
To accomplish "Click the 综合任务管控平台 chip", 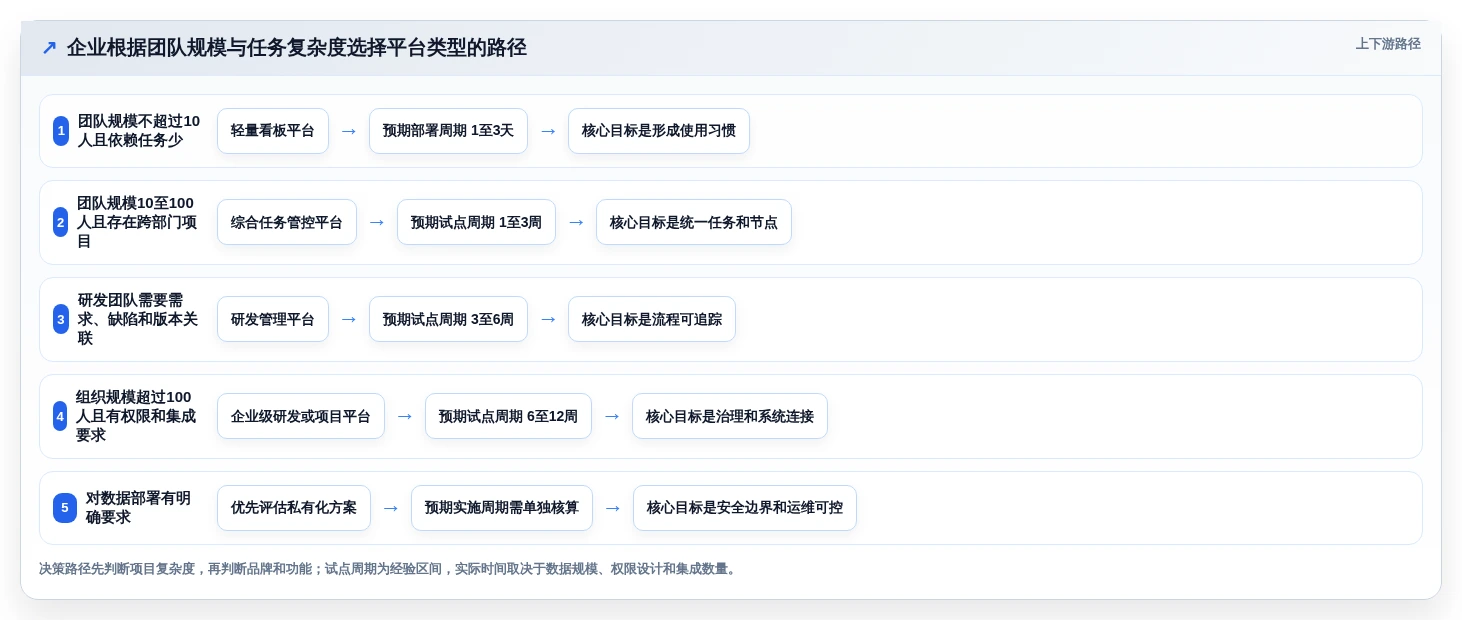I will pos(287,222).
